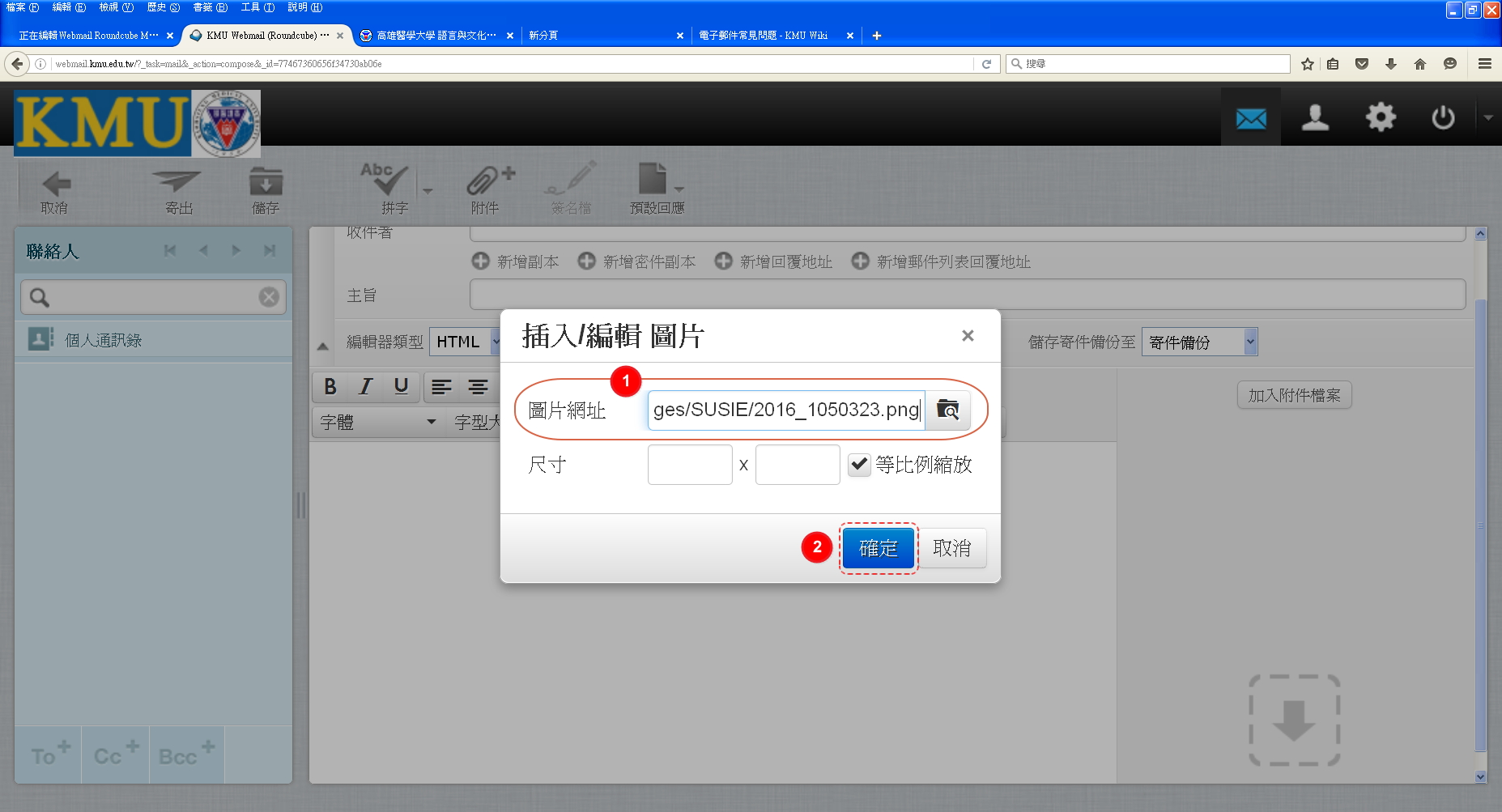1502x812 pixels.
Task: Close the insert/edit image dialog
Action: point(968,335)
